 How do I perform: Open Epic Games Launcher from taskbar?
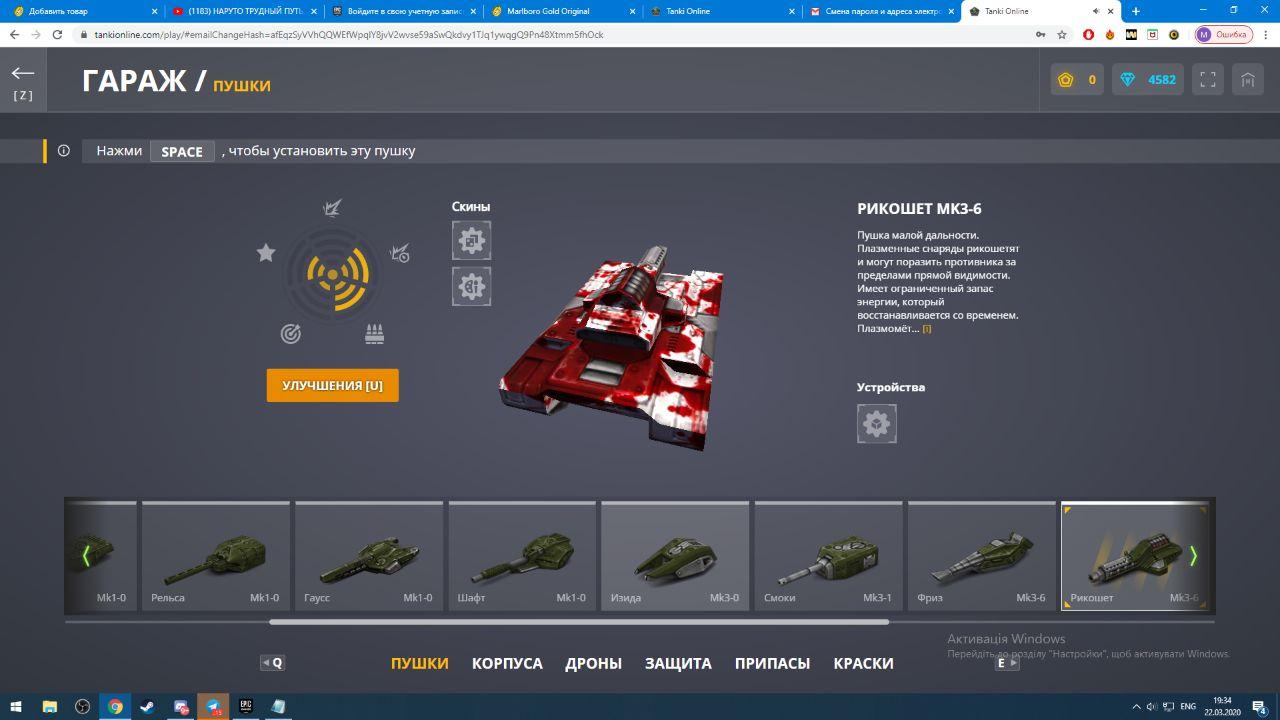point(245,706)
